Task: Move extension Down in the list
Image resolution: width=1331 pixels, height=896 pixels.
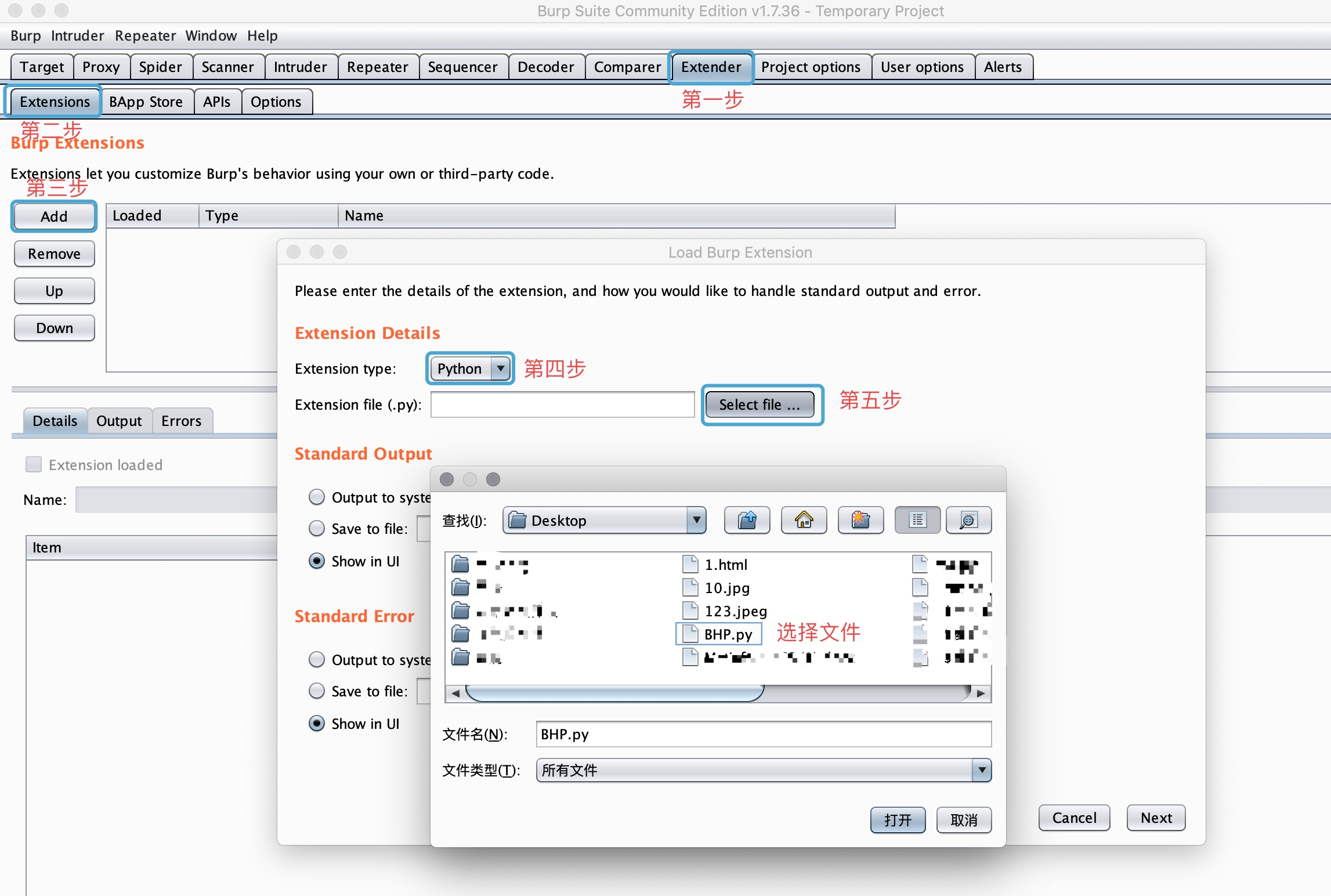Action: [x=55, y=328]
